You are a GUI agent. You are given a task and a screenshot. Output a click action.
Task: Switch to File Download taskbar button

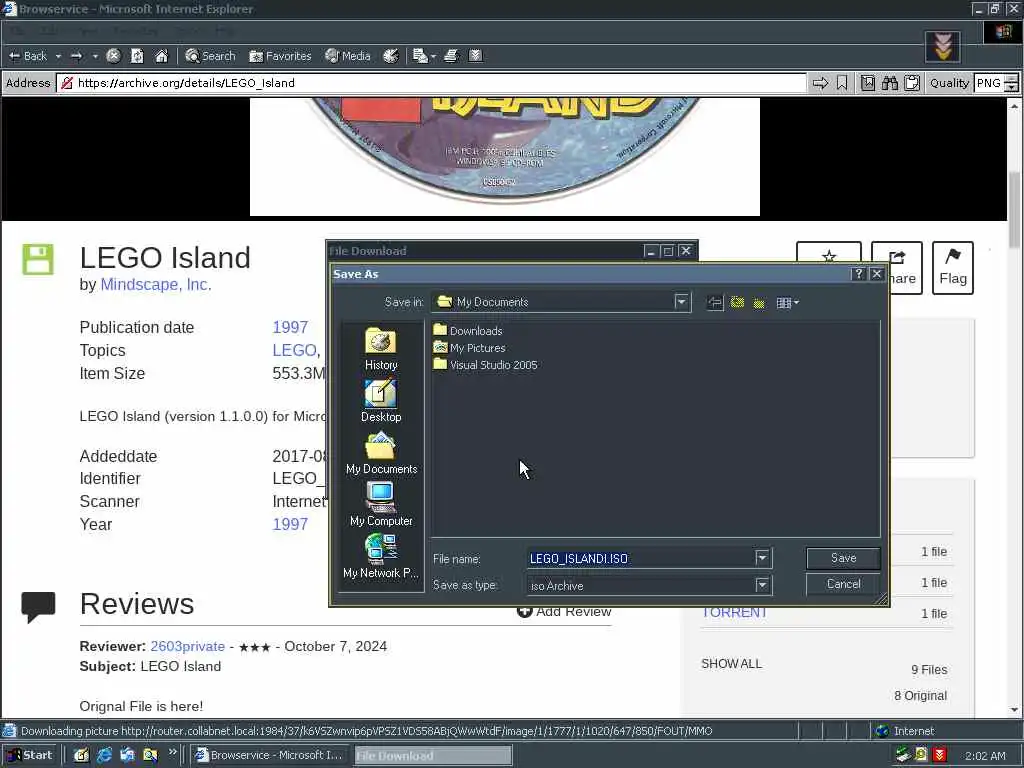click(433, 756)
